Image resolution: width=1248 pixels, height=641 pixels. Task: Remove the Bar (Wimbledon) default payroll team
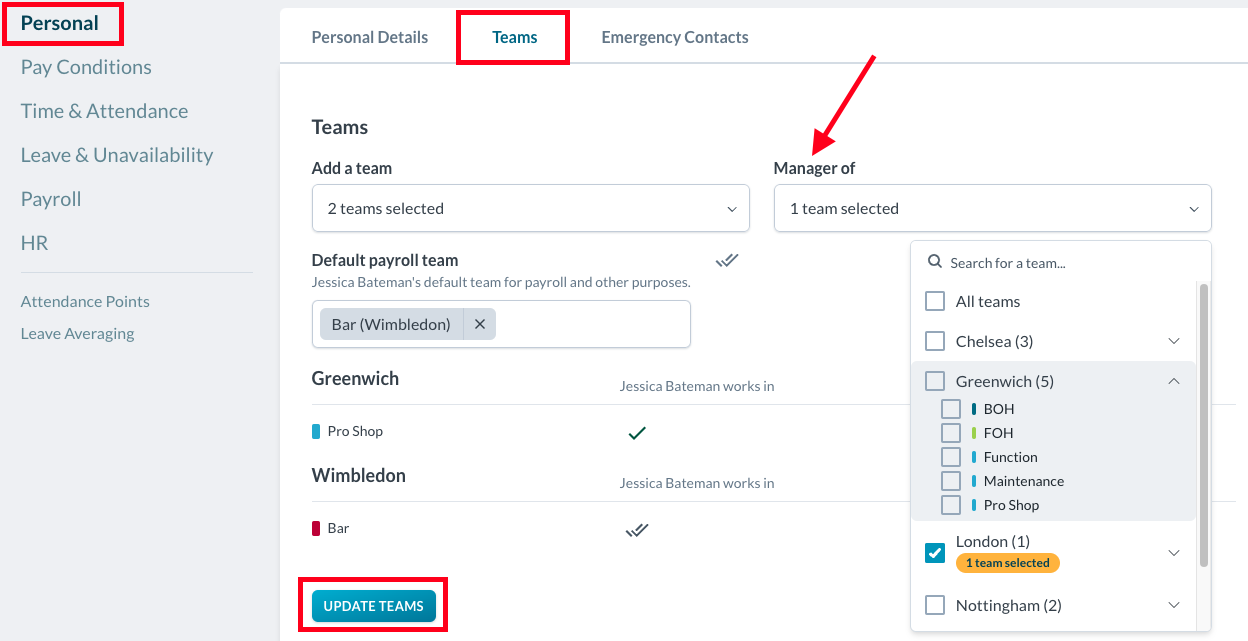pos(479,324)
